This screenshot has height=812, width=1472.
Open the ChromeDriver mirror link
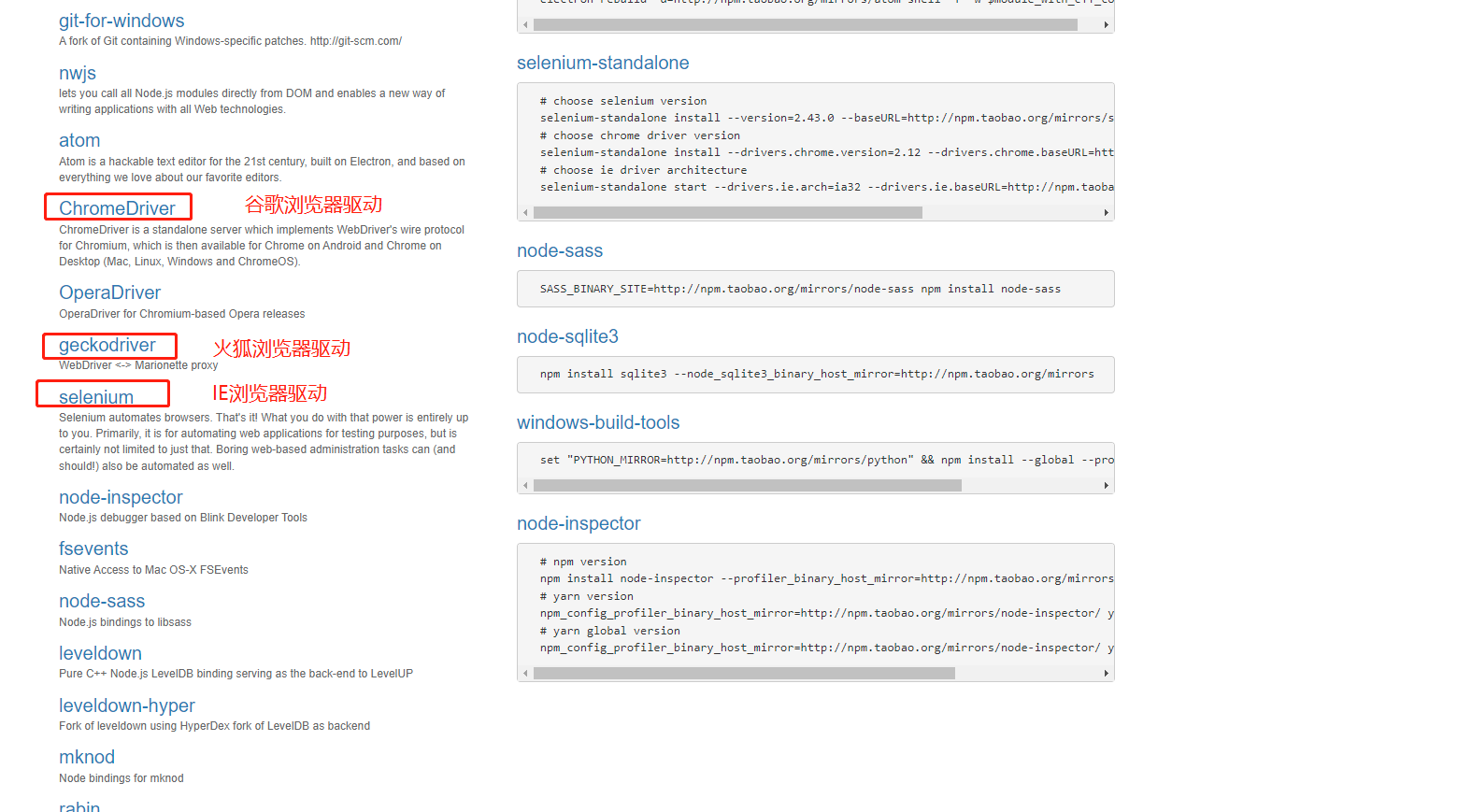(x=117, y=208)
